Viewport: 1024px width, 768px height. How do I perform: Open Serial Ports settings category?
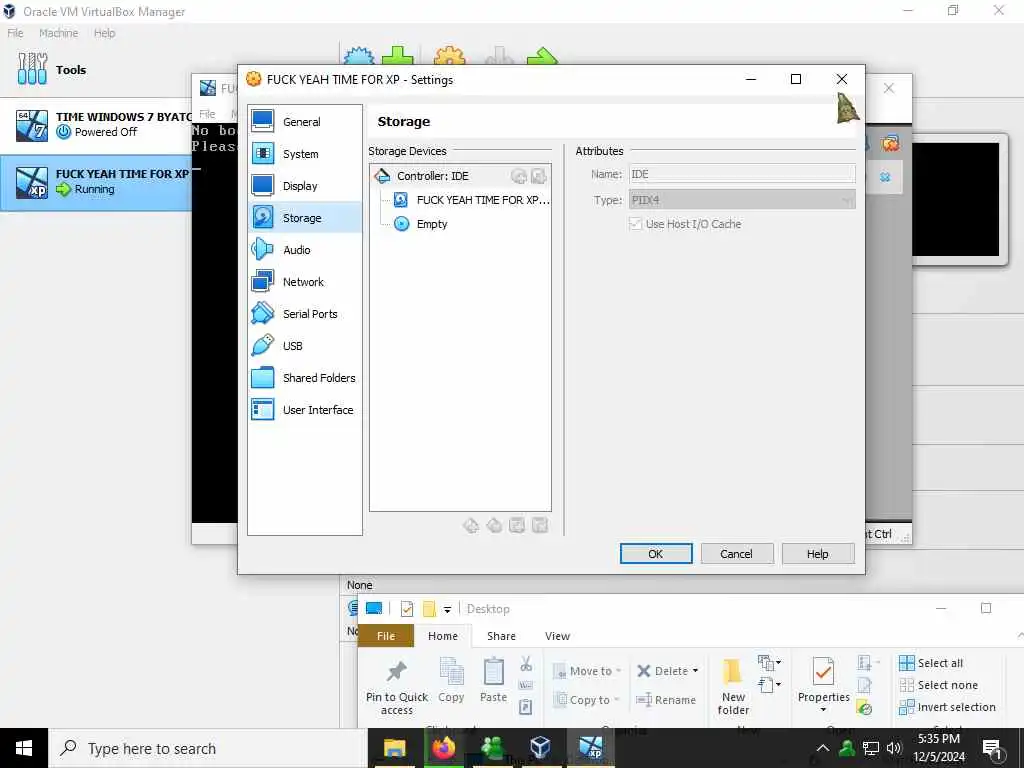pyautogui.click(x=304, y=313)
